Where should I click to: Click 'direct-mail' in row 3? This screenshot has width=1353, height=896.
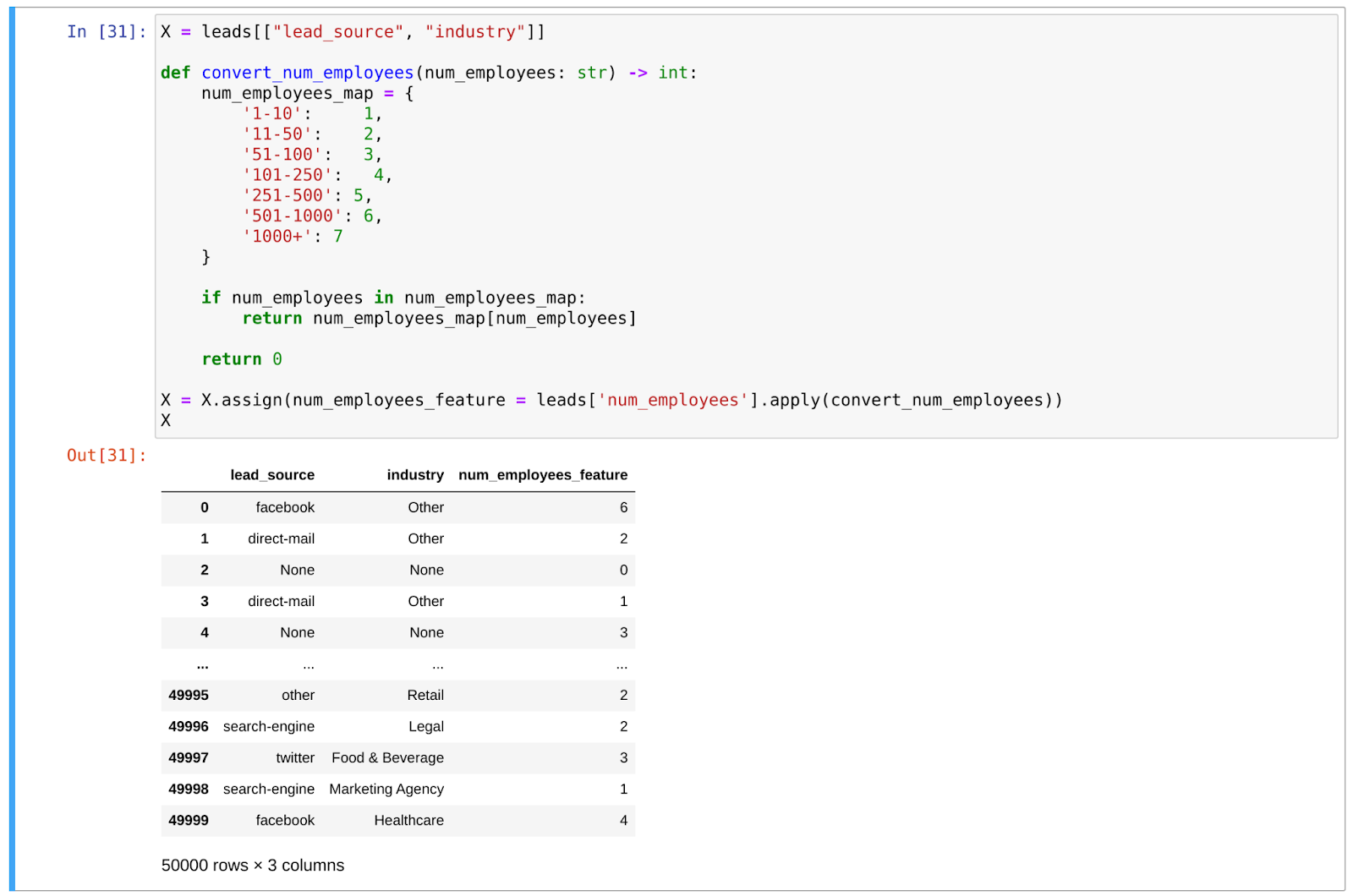281,601
